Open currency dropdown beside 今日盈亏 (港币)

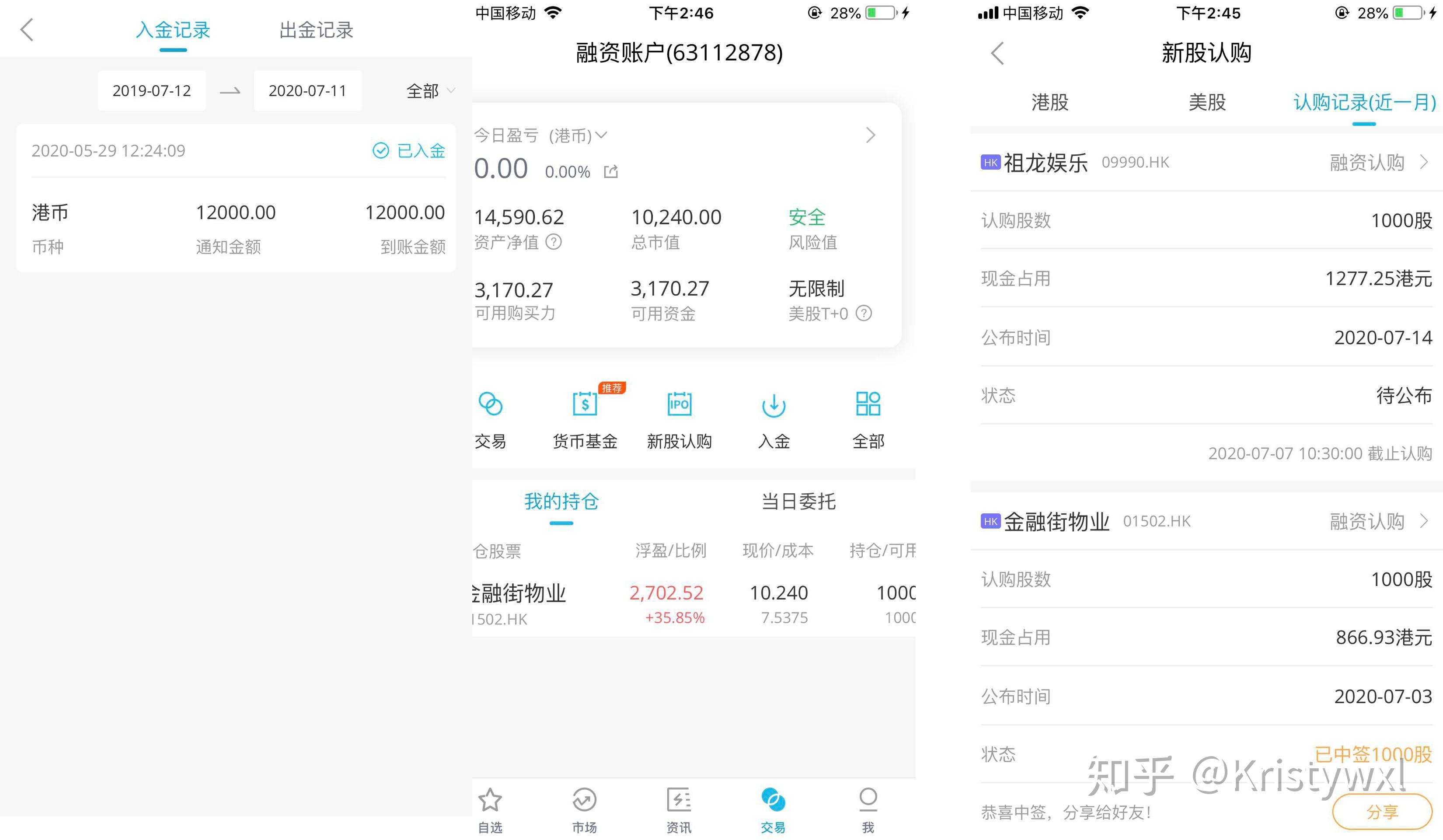click(x=601, y=135)
